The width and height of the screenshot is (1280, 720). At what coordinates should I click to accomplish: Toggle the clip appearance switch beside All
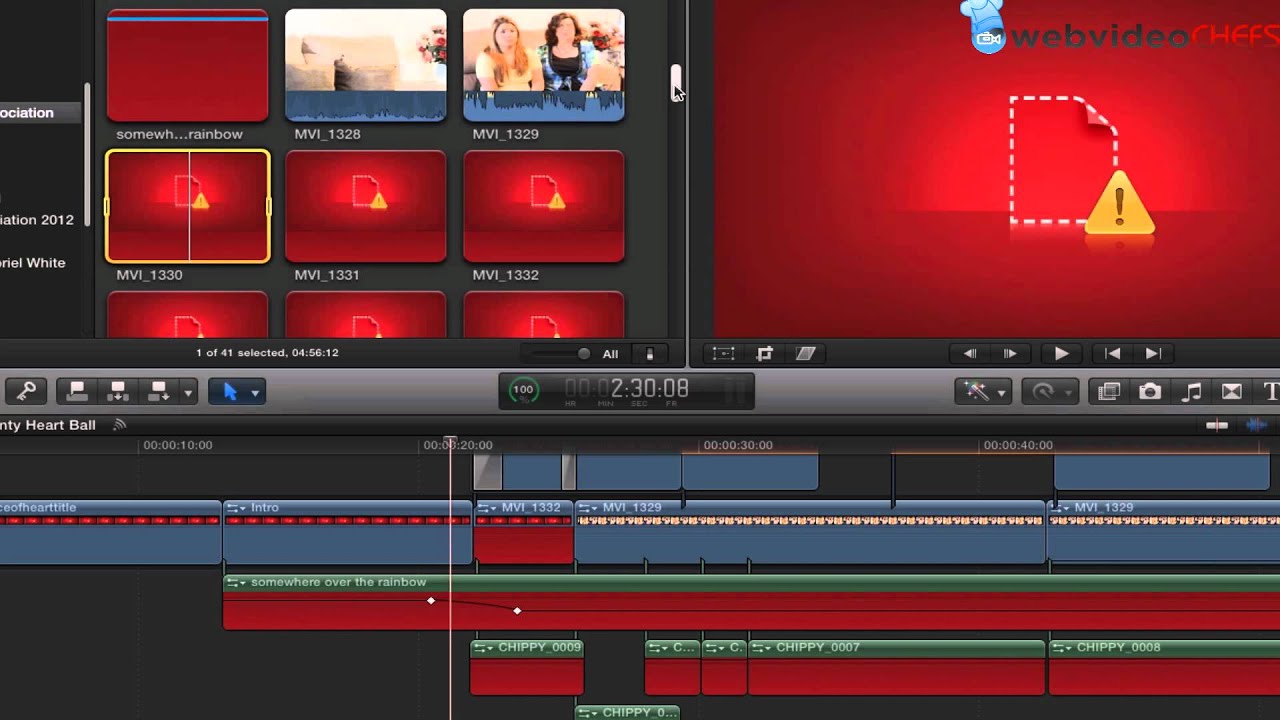click(x=649, y=353)
